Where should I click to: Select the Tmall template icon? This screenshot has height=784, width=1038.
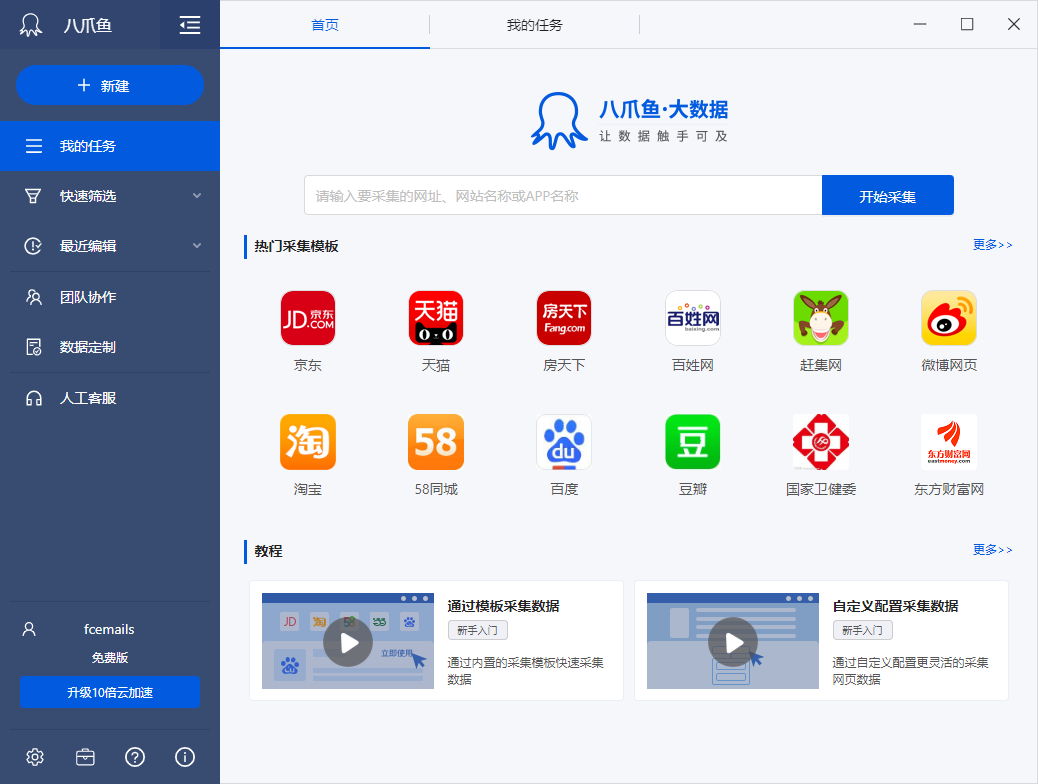point(435,318)
